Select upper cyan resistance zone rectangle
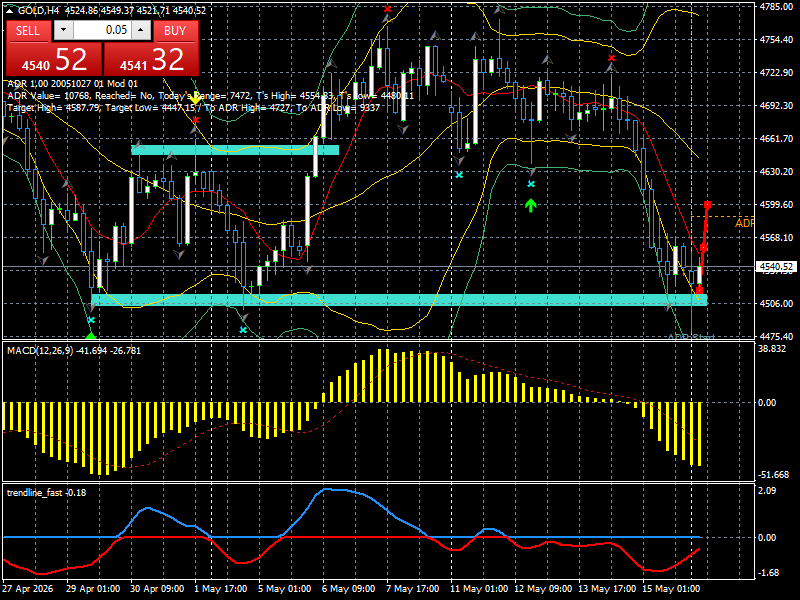 click(235, 149)
